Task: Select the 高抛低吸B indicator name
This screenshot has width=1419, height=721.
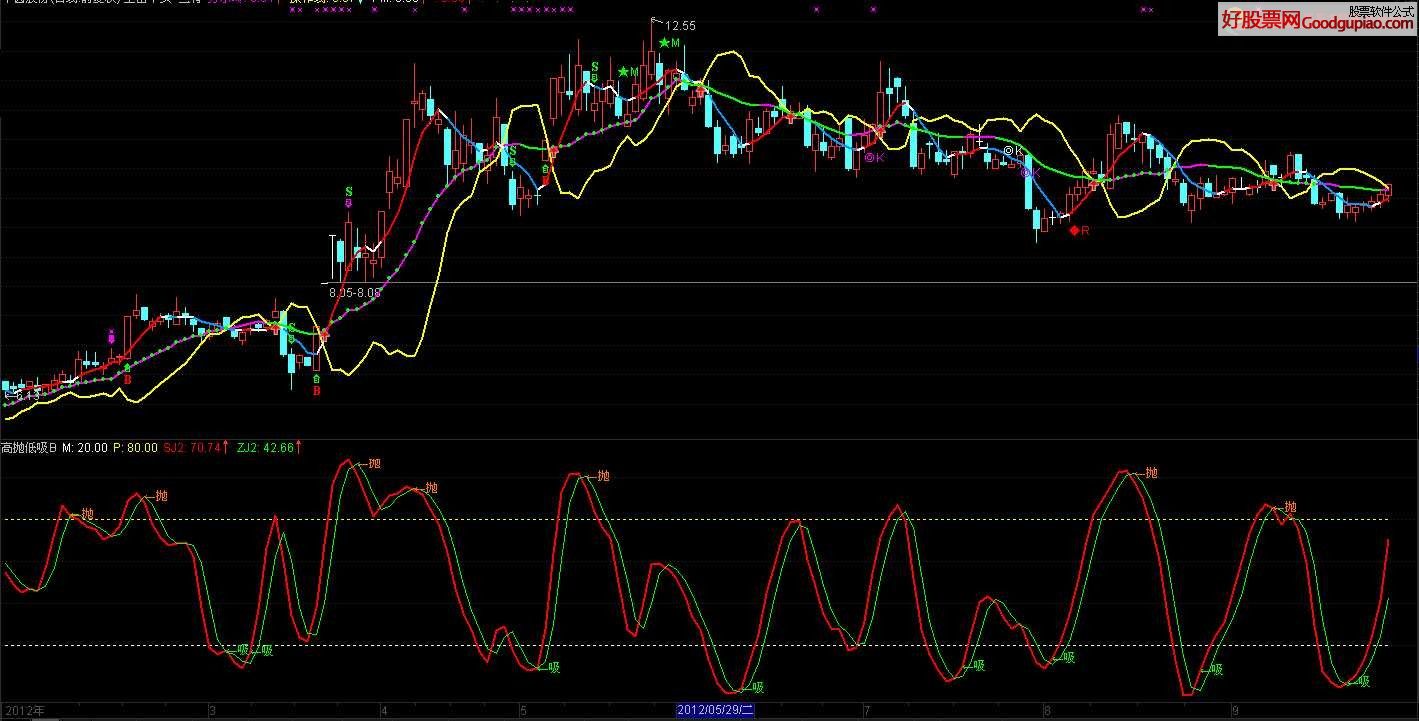Action: 29,447
